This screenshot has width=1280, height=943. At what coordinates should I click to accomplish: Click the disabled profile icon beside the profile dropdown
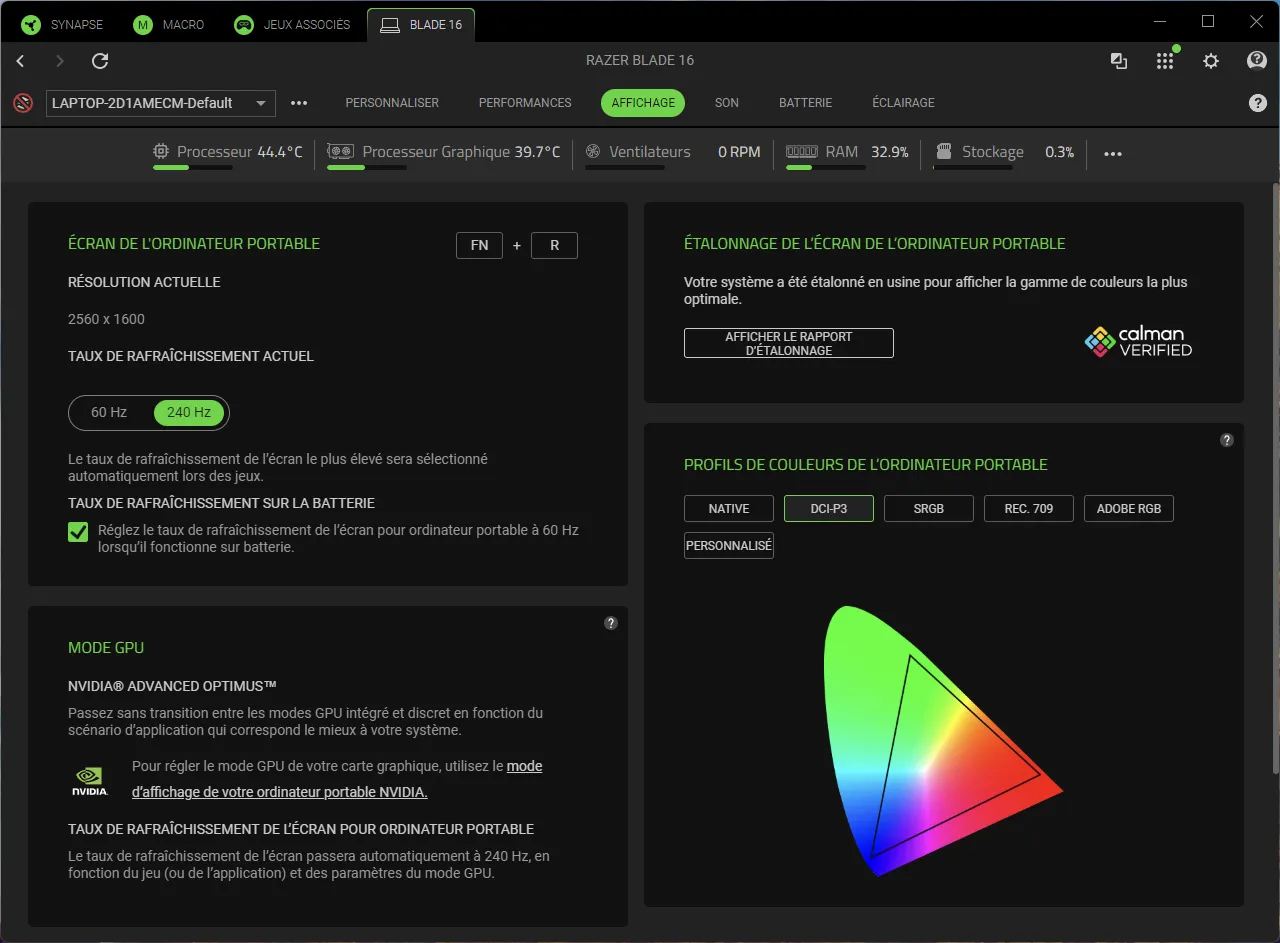pyautogui.click(x=23, y=103)
